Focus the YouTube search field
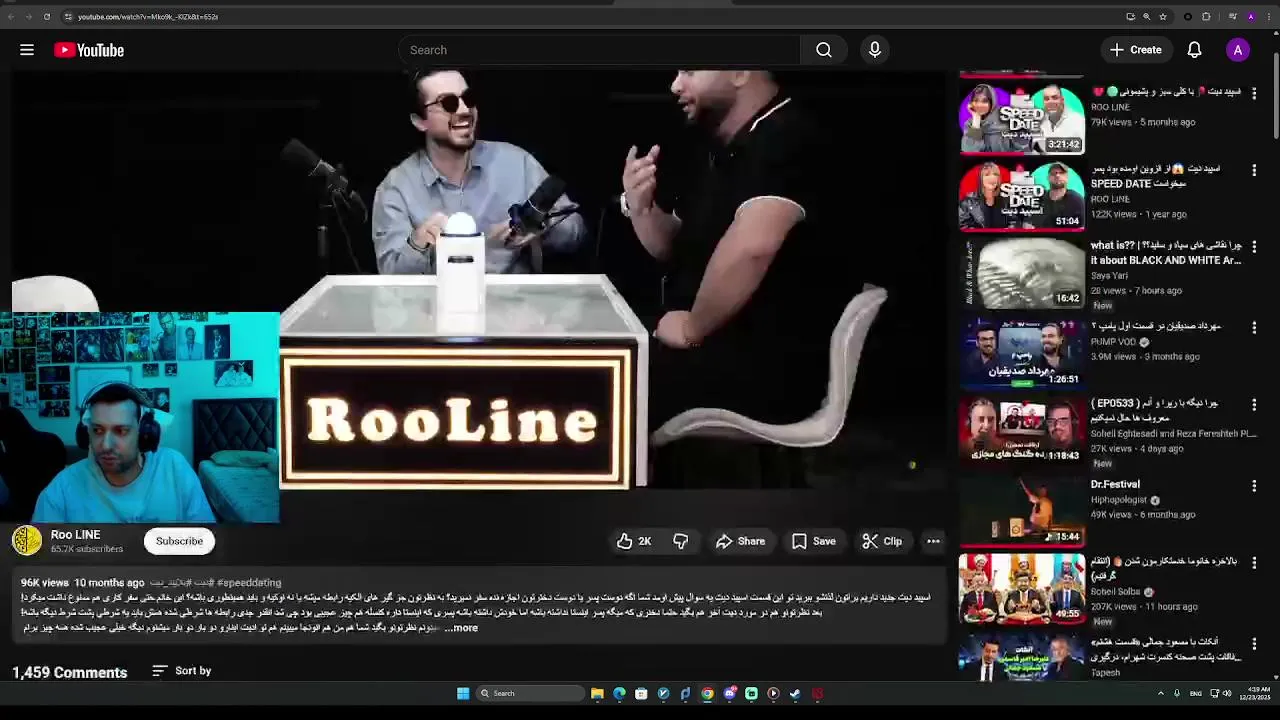 tap(599, 50)
